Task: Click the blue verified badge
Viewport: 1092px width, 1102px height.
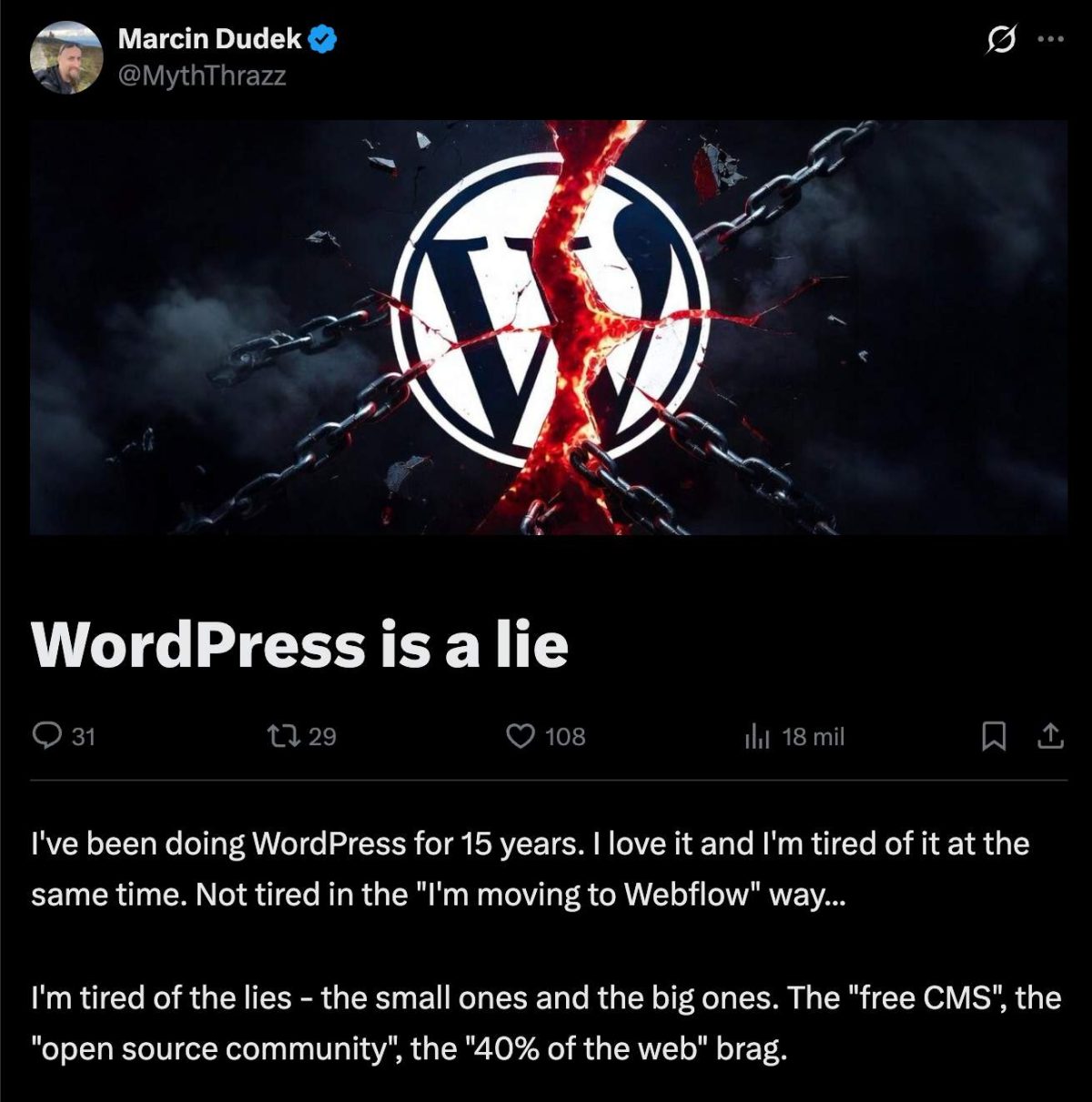Action: click(x=323, y=39)
